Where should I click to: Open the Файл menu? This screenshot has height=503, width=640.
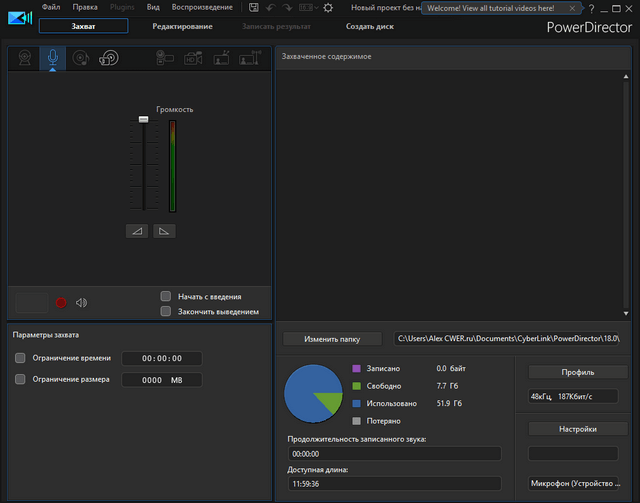[51, 7]
